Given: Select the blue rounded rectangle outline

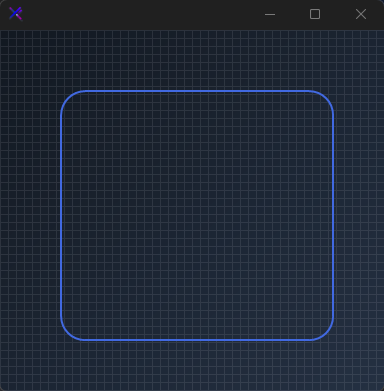Looking at the screenshot, I should 197,216.
